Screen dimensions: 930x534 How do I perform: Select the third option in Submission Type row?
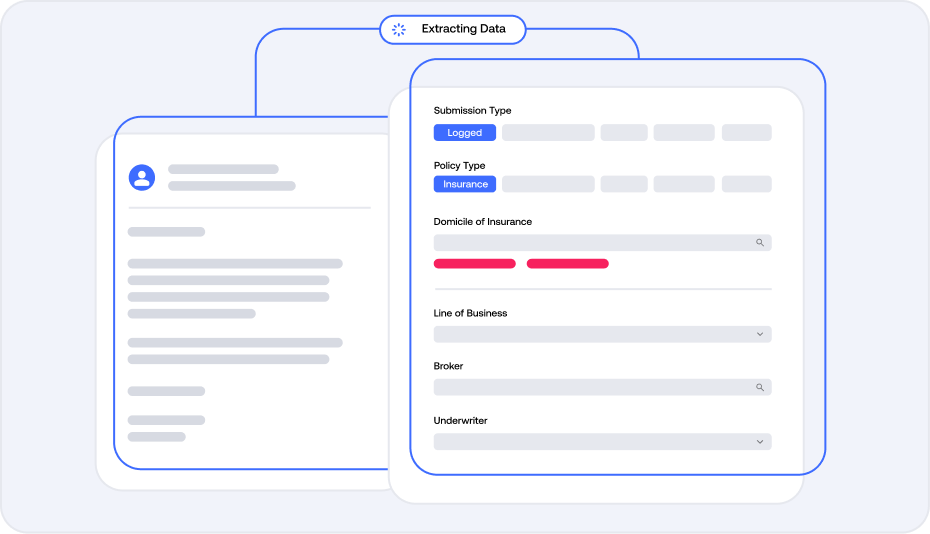pos(624,133)
